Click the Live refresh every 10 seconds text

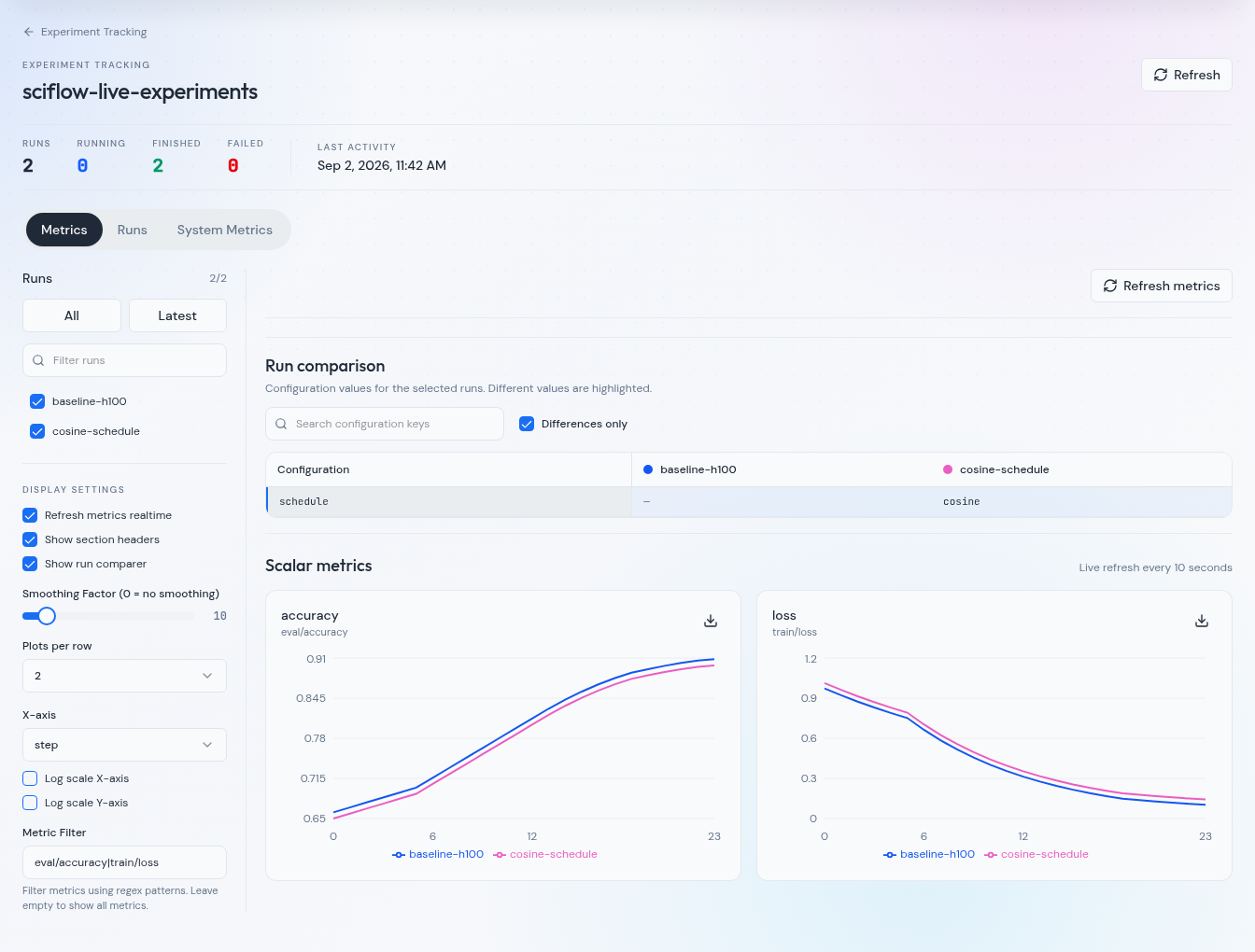click(1156, 567)
